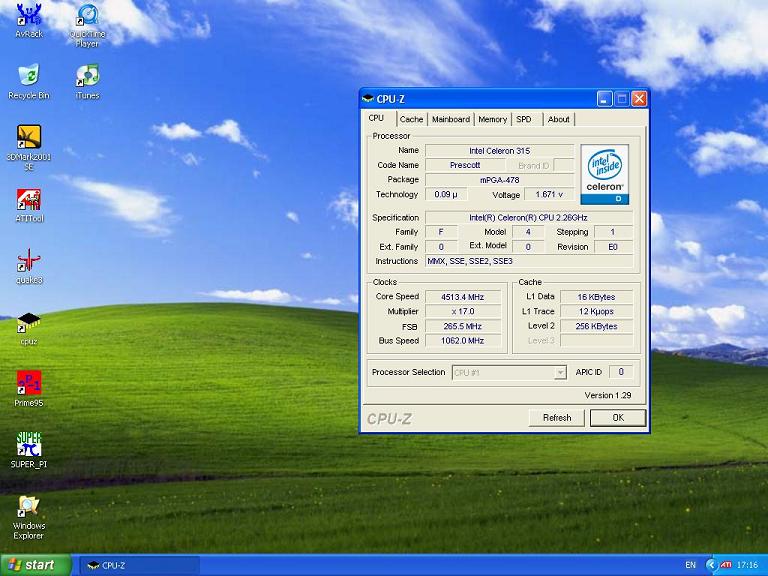Screen dimensions: 768x576
Task: Select the SUPER_PI desktop icon
Action: click(x=29, y=450)
